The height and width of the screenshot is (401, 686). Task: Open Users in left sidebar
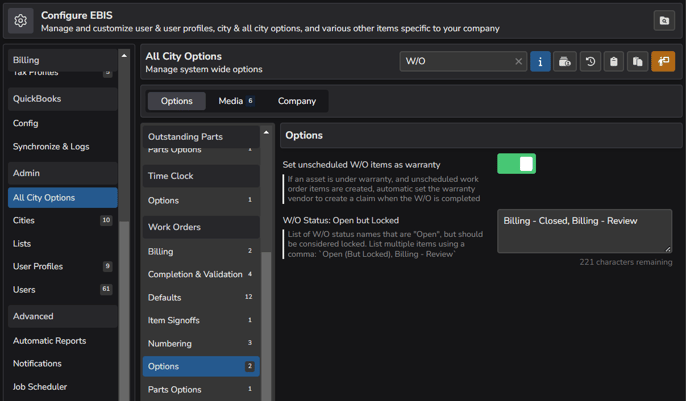(63, 289)
